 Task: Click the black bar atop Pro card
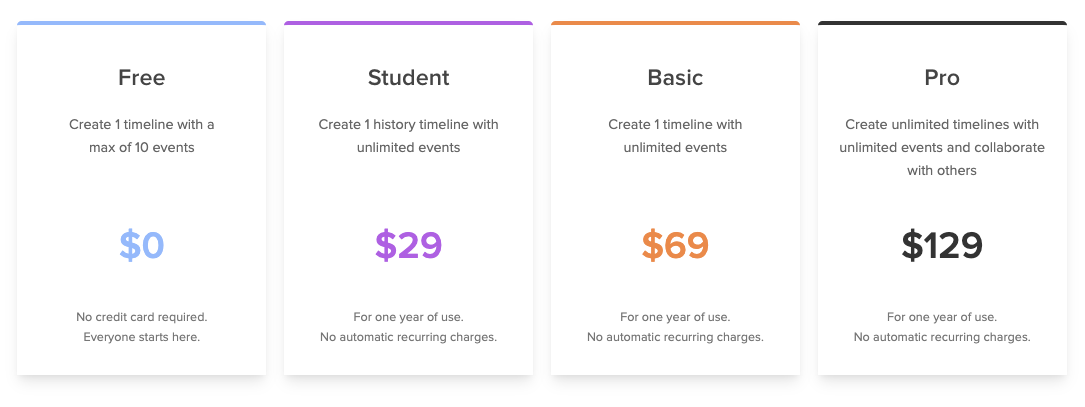pos(942,23)
